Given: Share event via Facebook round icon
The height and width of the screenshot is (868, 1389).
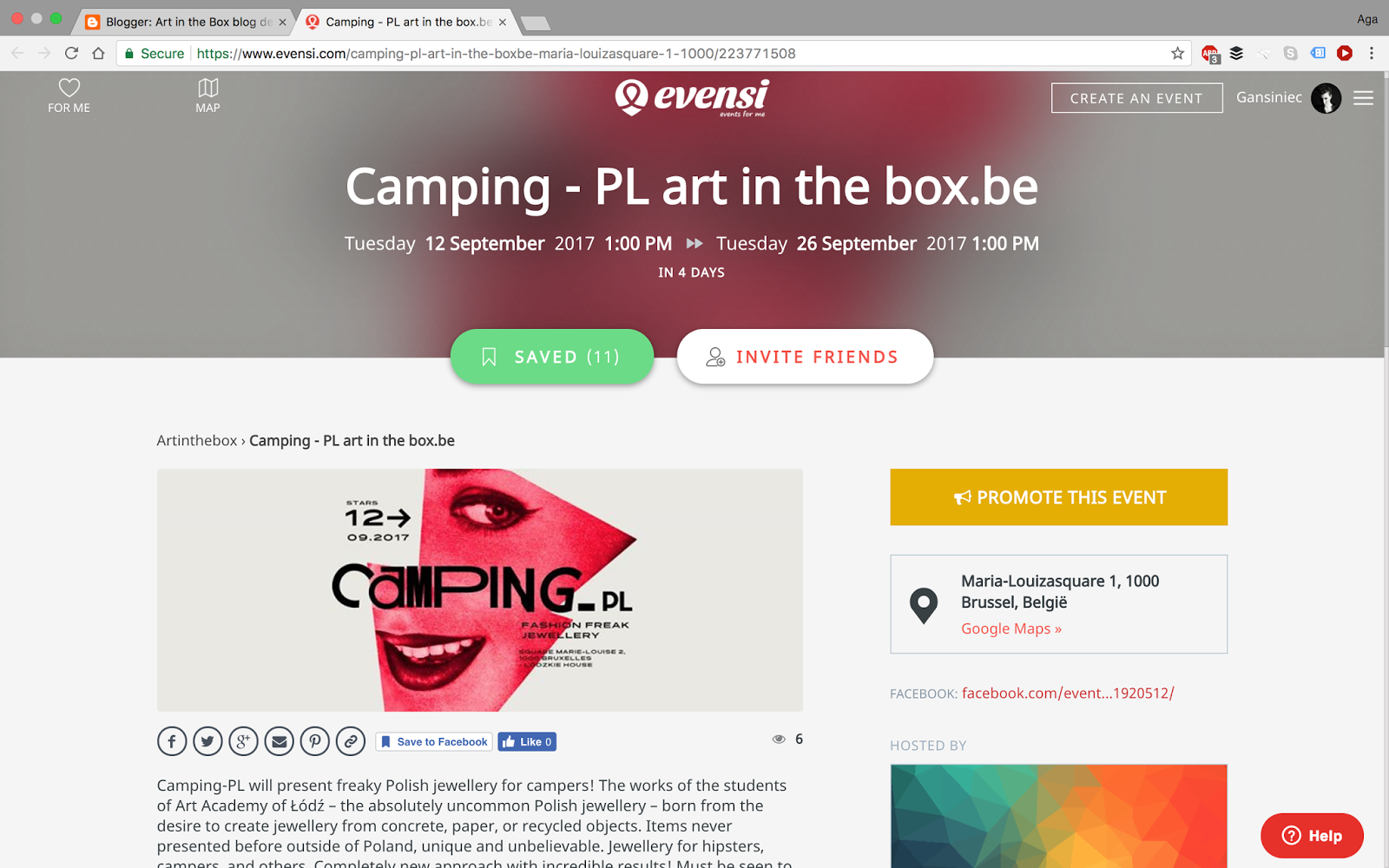Looking at the screenshot, I should pos(172,741).
